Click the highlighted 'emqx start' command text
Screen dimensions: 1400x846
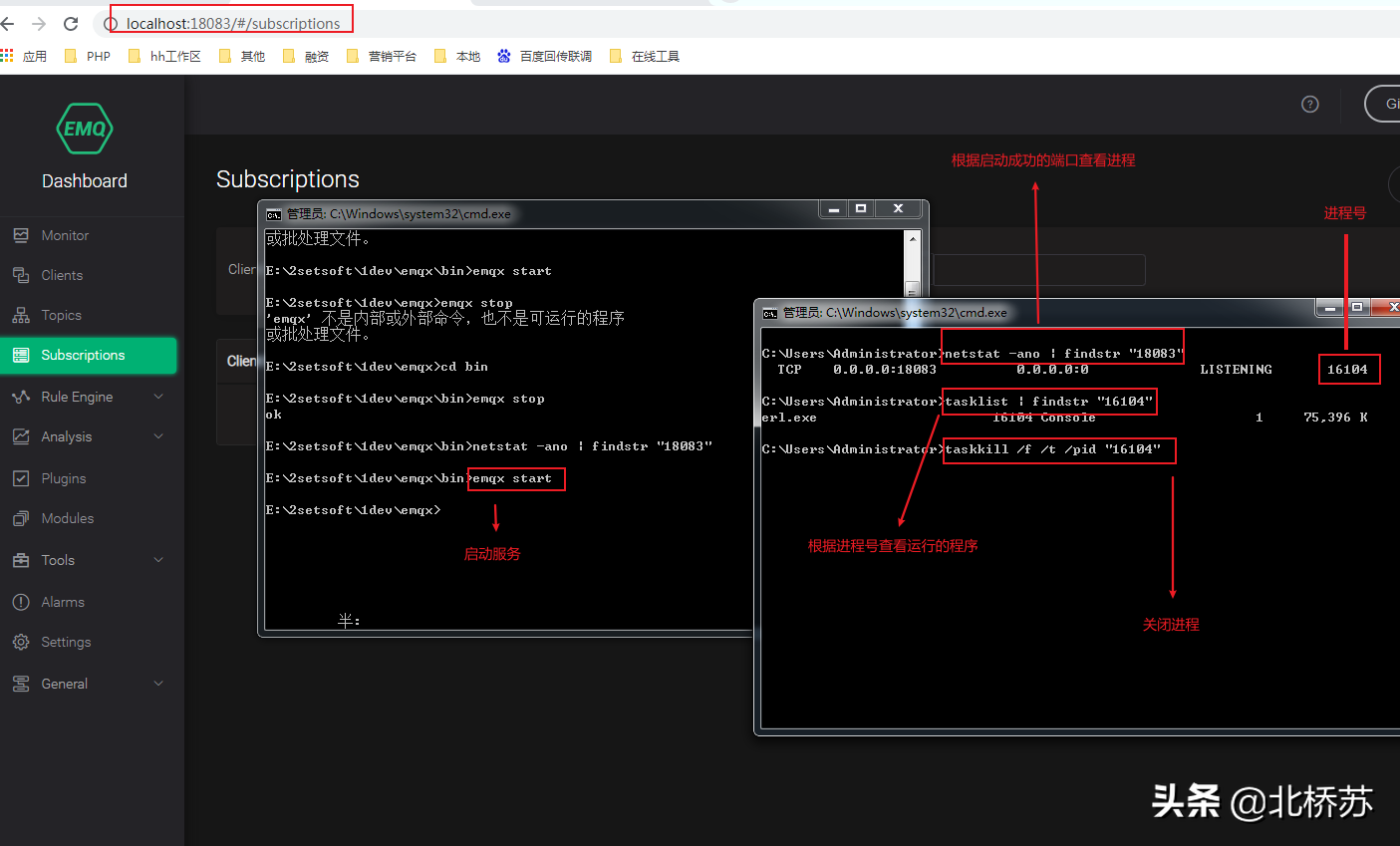[x=512, y=478]
